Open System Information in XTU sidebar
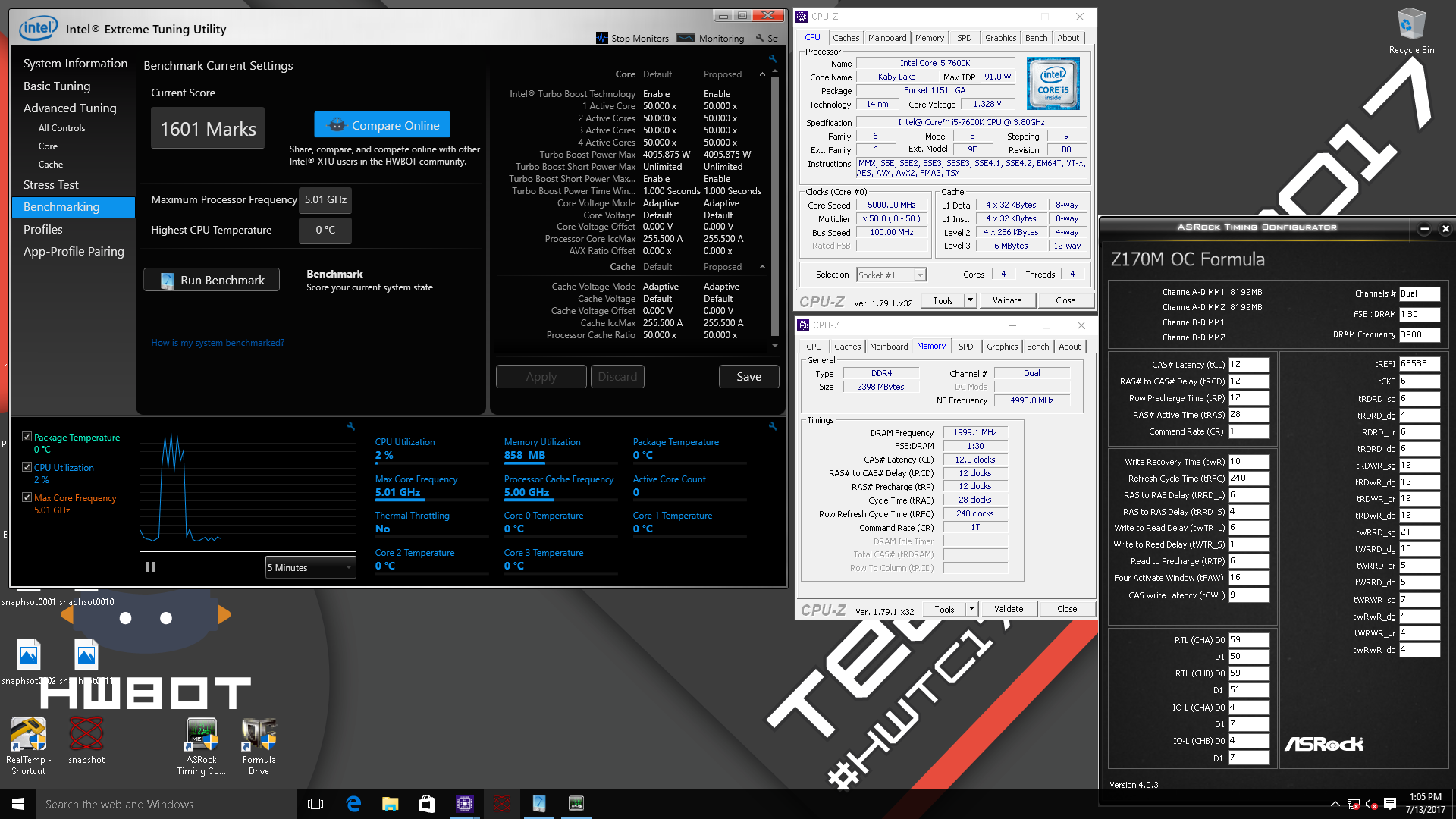 [x=75, y=64]
